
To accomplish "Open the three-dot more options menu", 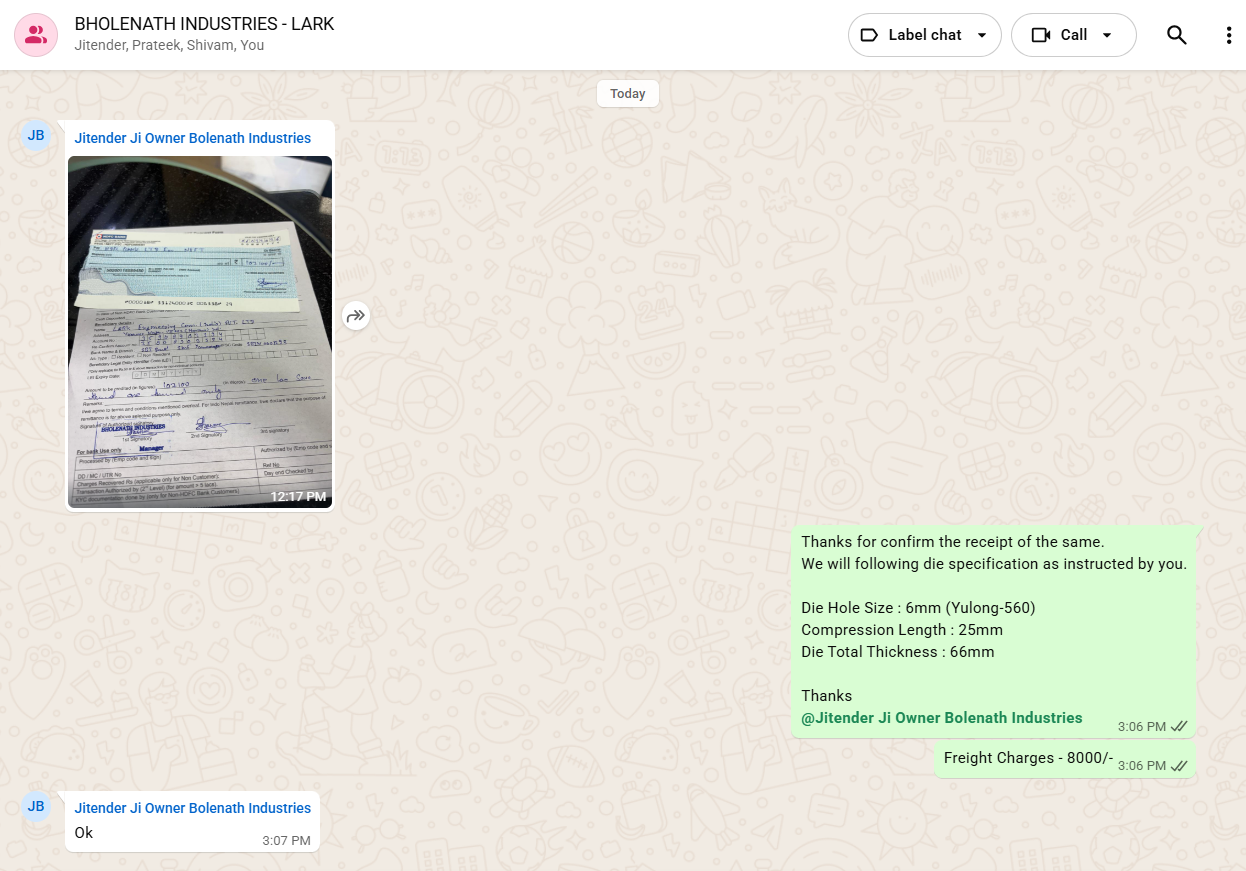I will coord(1229,35).
